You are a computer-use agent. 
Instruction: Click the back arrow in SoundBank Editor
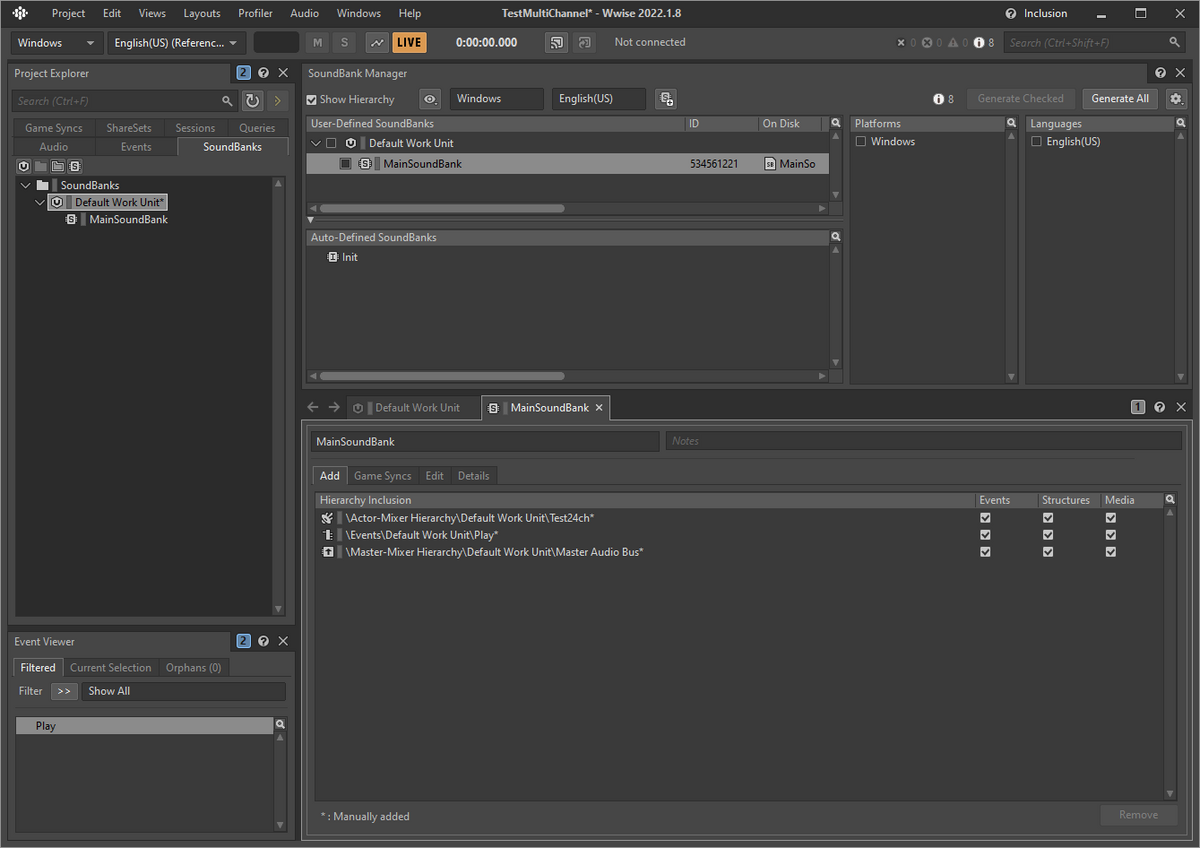click(313, 408)
